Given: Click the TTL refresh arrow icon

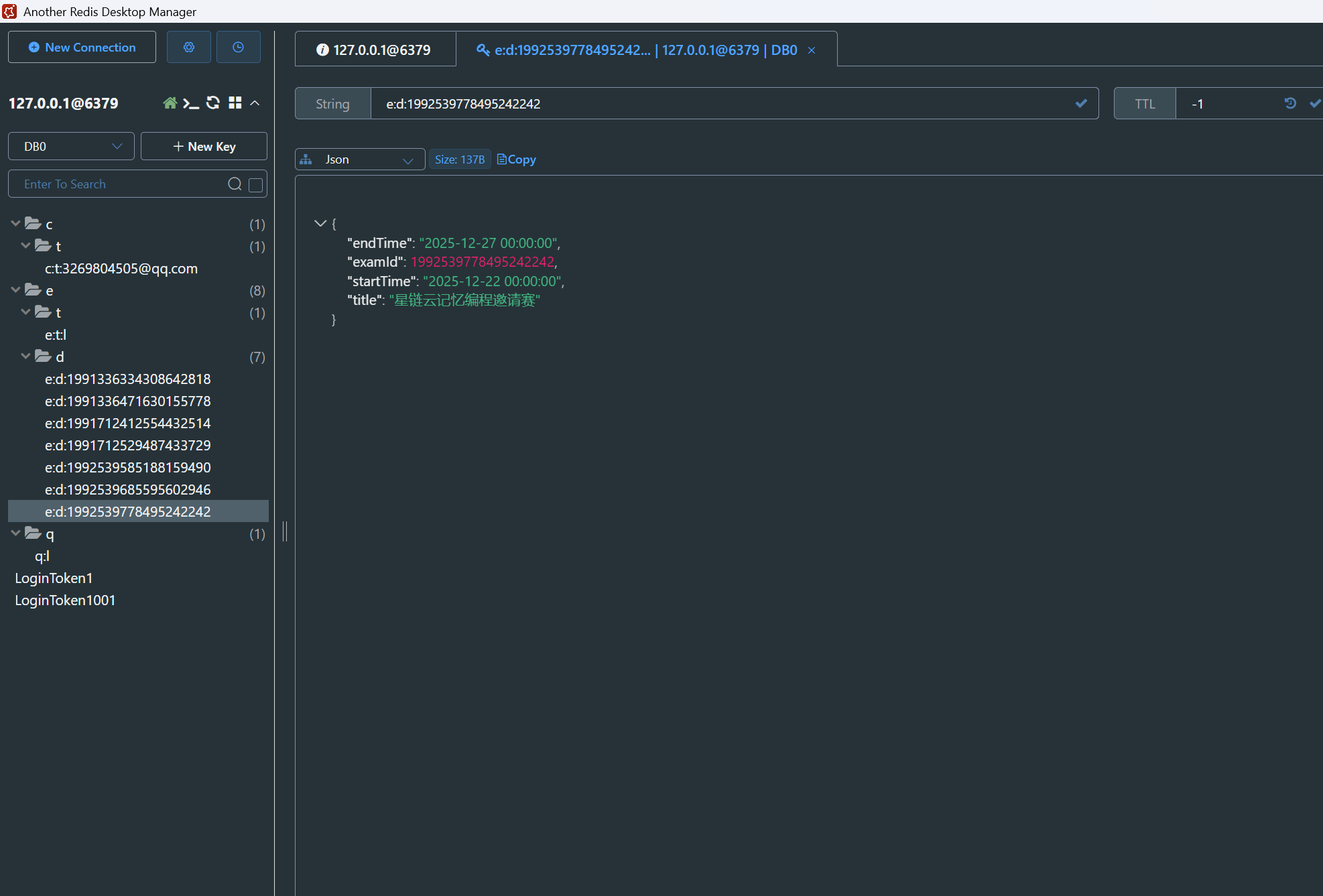Looking at the screenshot, I should click(x=1289, y=103).
